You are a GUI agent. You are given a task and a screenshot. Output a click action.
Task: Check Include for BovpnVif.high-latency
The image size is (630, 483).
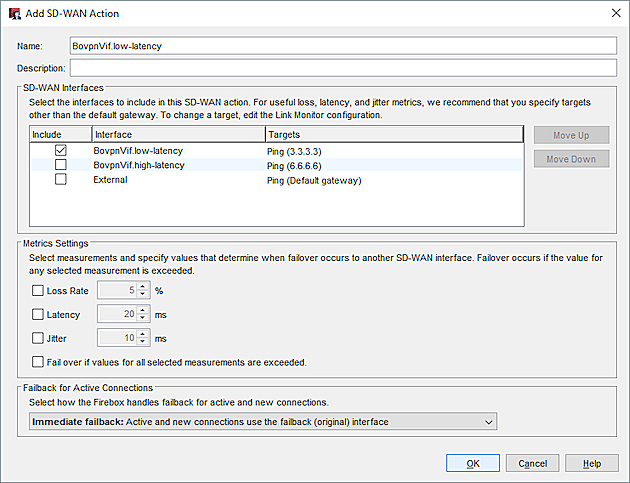click(61, 165)
